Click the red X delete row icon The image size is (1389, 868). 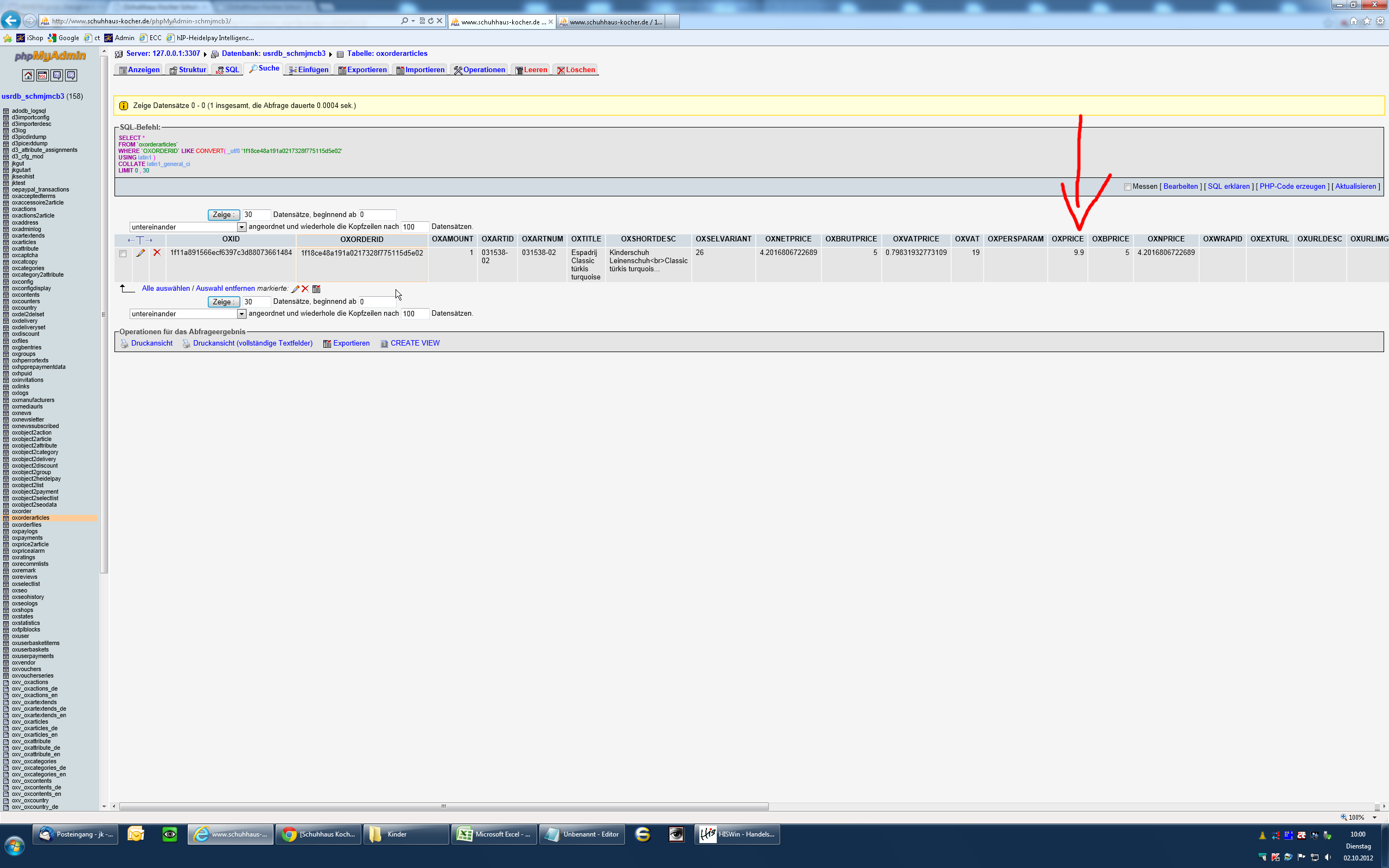[x=157, y=253]
